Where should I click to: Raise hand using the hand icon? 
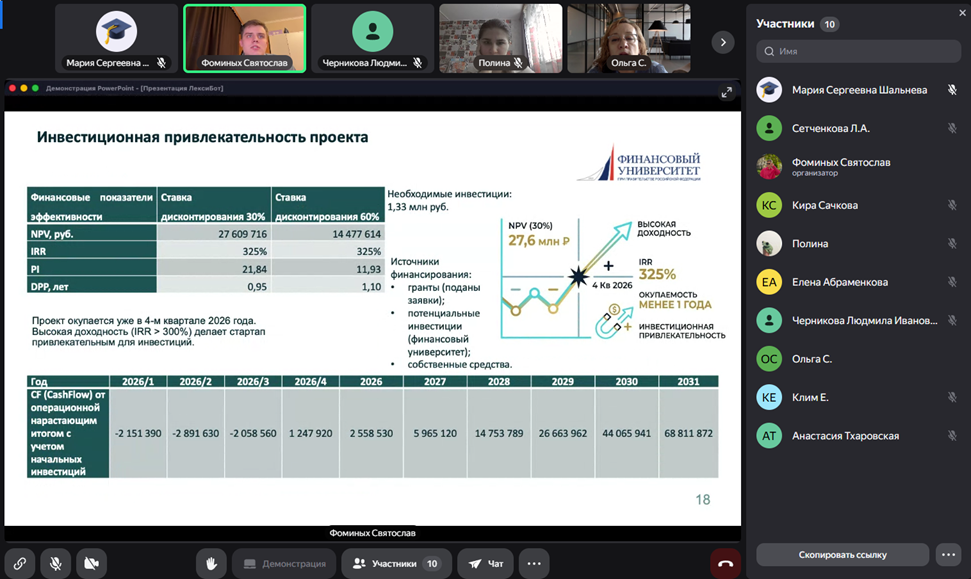[211, 563]
